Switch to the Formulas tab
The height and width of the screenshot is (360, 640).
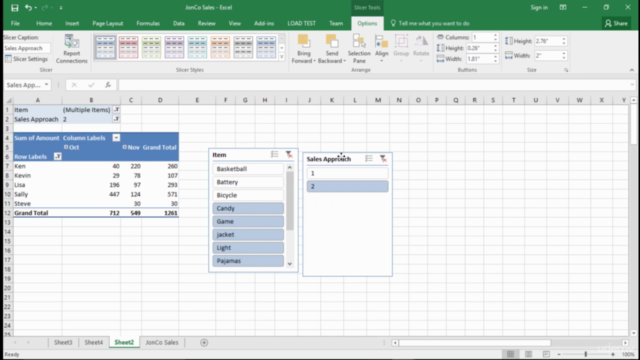[148, 23]
